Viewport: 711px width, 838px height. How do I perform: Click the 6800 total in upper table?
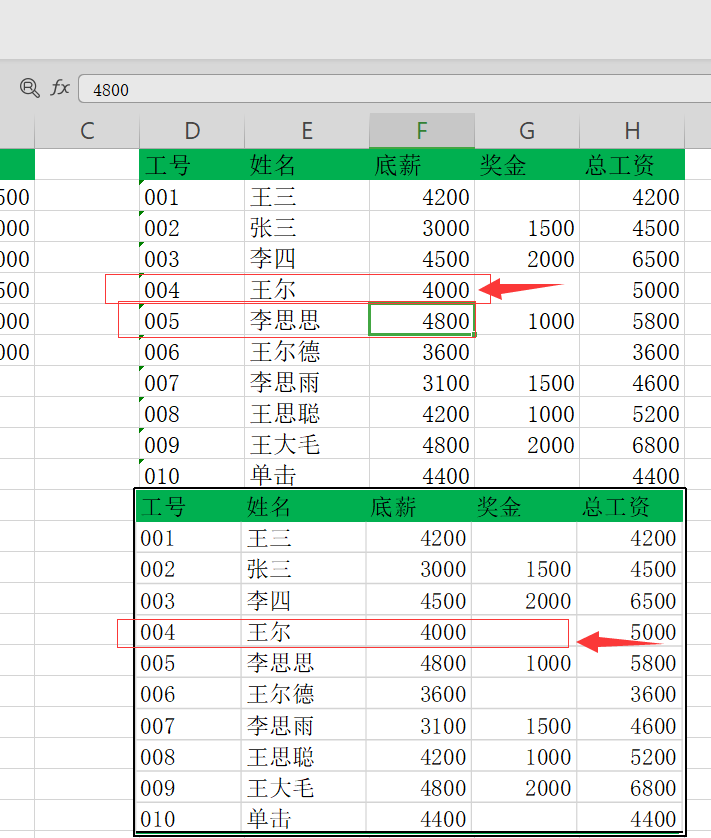(632, 445)
